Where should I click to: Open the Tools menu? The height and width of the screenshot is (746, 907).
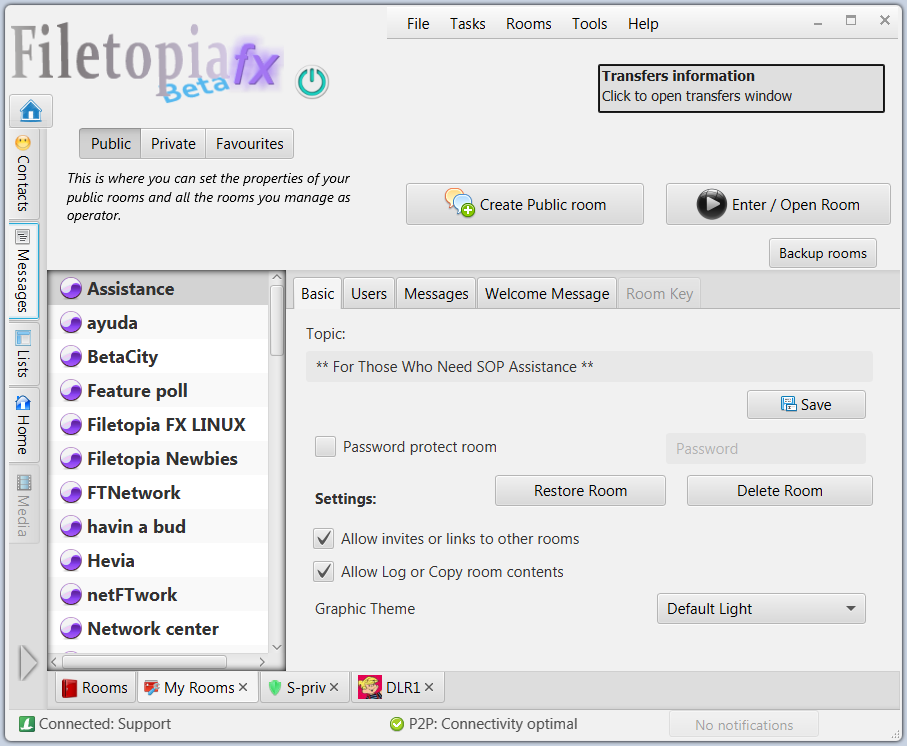pyautogui.click(x=589, y=23)
